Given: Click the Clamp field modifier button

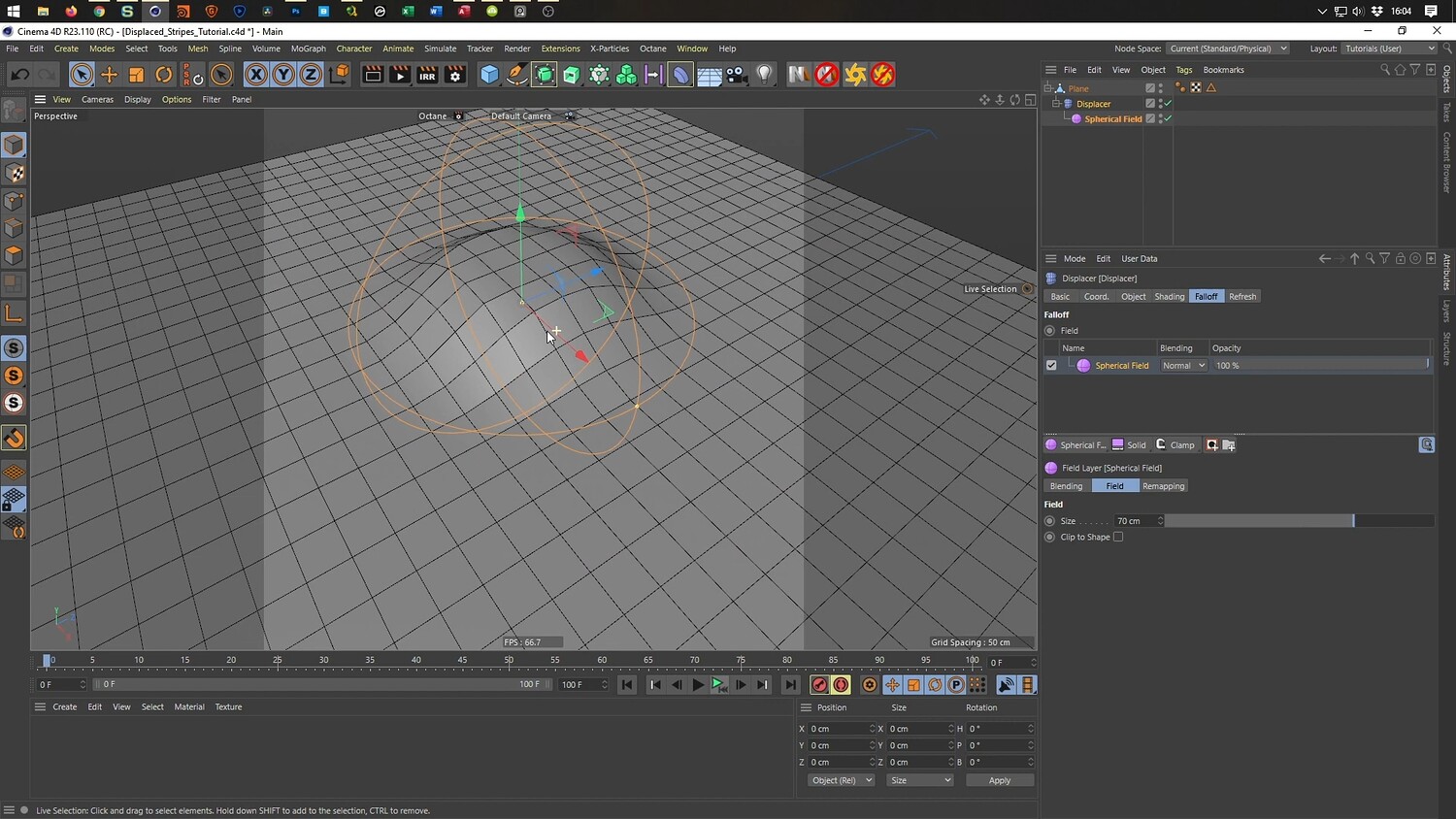Looking at the screenshot, I should point(1175,445).
